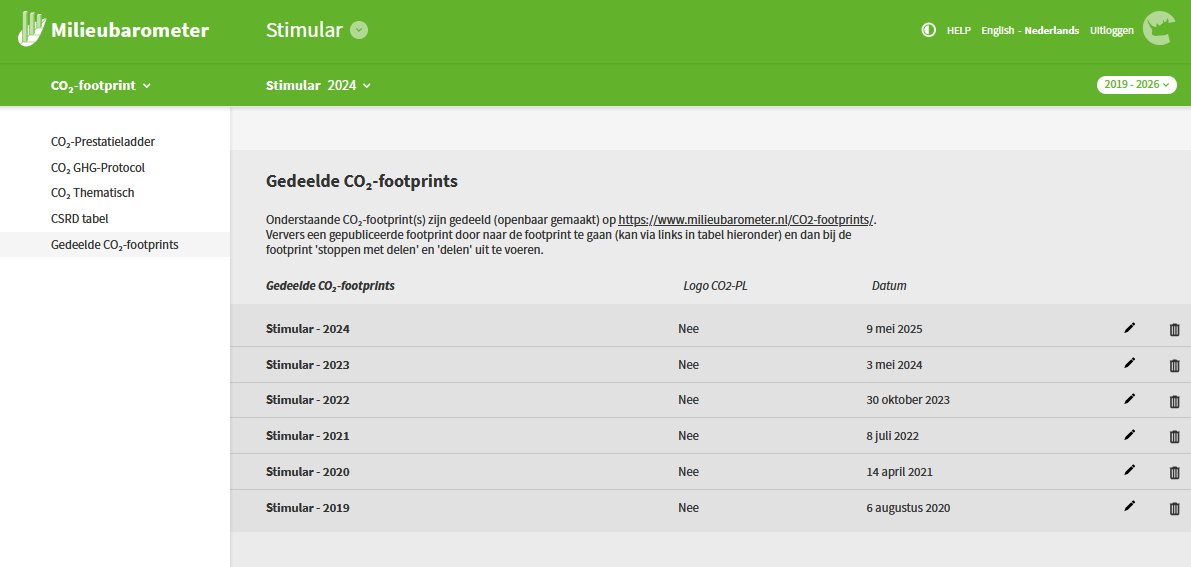Open the Stimular - 2021 footprint link

pos(308,436)
